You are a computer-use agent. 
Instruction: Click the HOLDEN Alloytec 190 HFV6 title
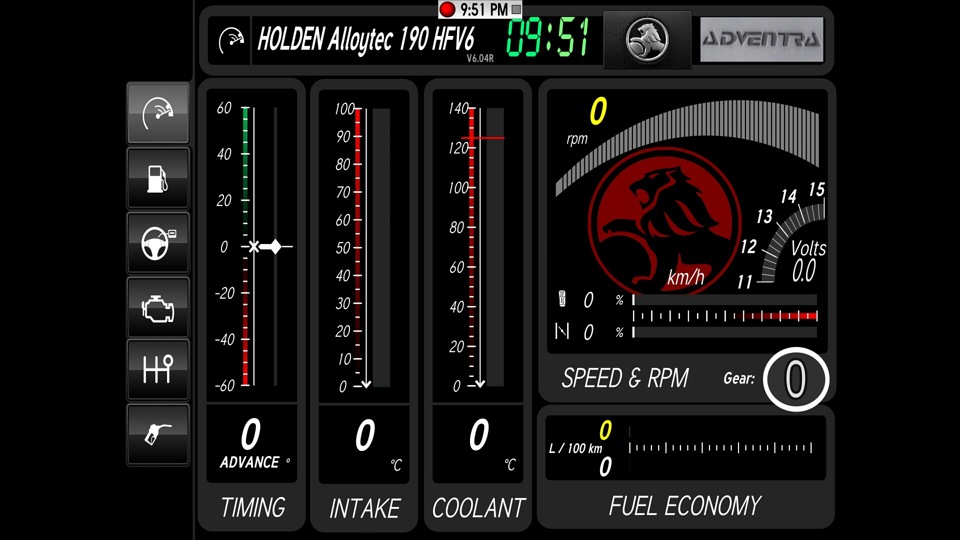(x=366, y=39)
